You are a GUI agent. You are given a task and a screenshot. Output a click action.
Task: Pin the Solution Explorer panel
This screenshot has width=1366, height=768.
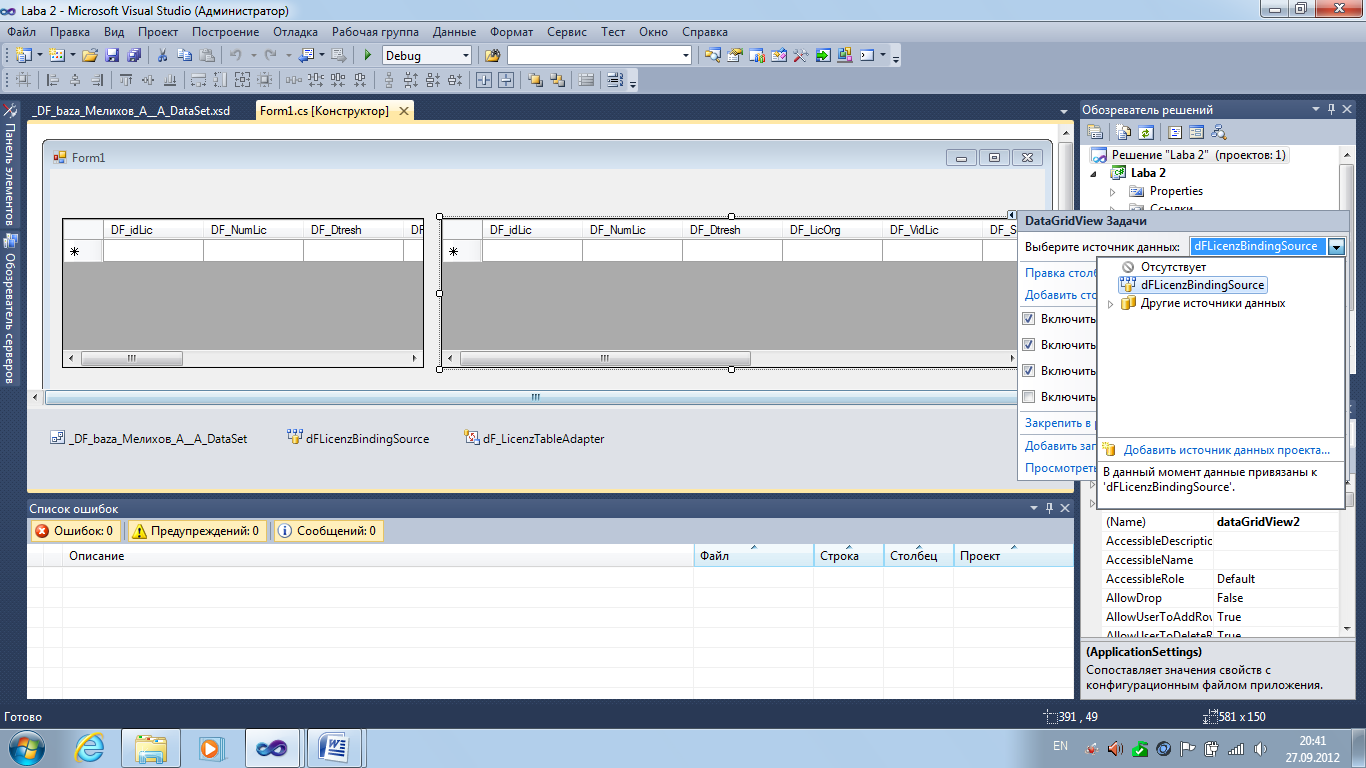tap(1330, 110)
